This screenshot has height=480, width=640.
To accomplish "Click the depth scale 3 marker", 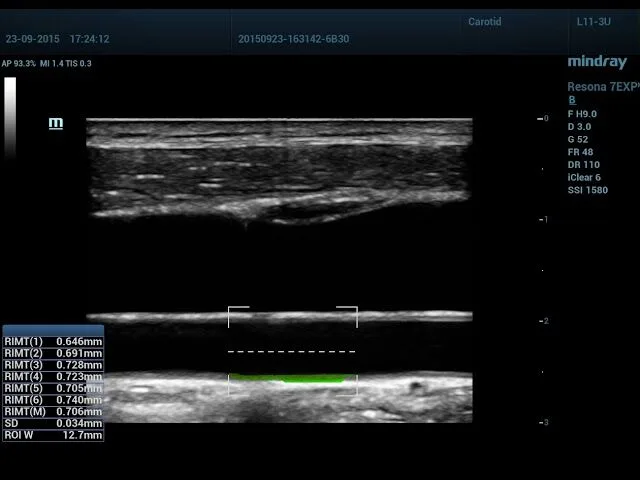I will [543, 422].
